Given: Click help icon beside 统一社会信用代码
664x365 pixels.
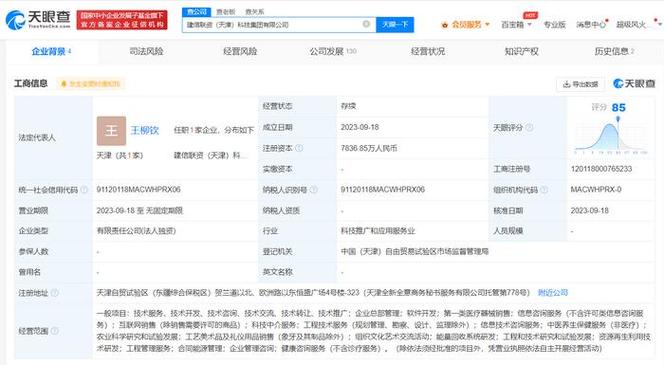Looking at the screenshot, I should pyautogui.click(x=84, y=190).
